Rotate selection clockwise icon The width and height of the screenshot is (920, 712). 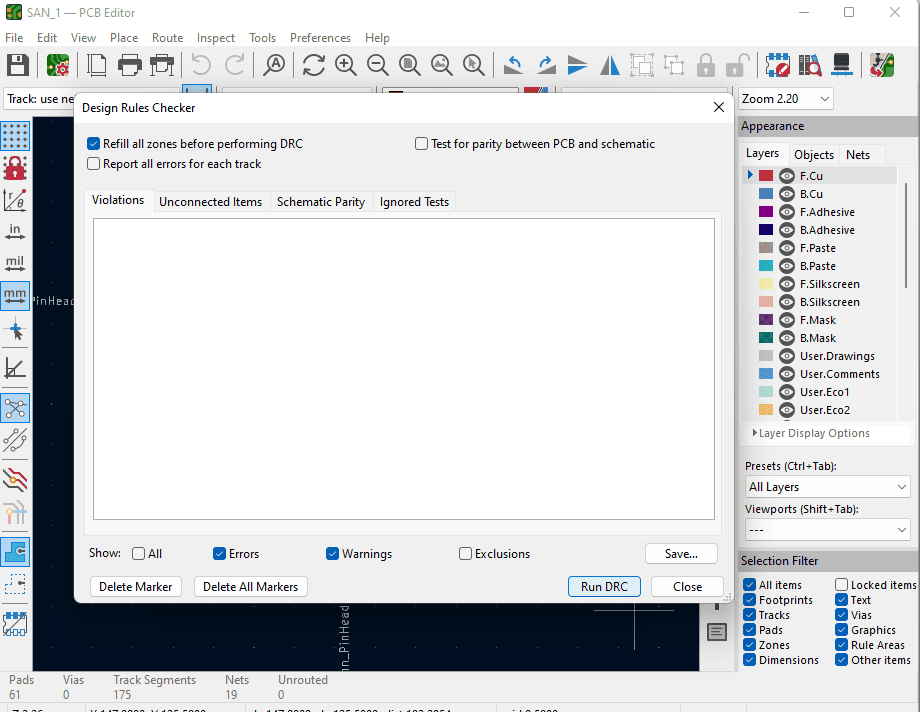(546, 65)
